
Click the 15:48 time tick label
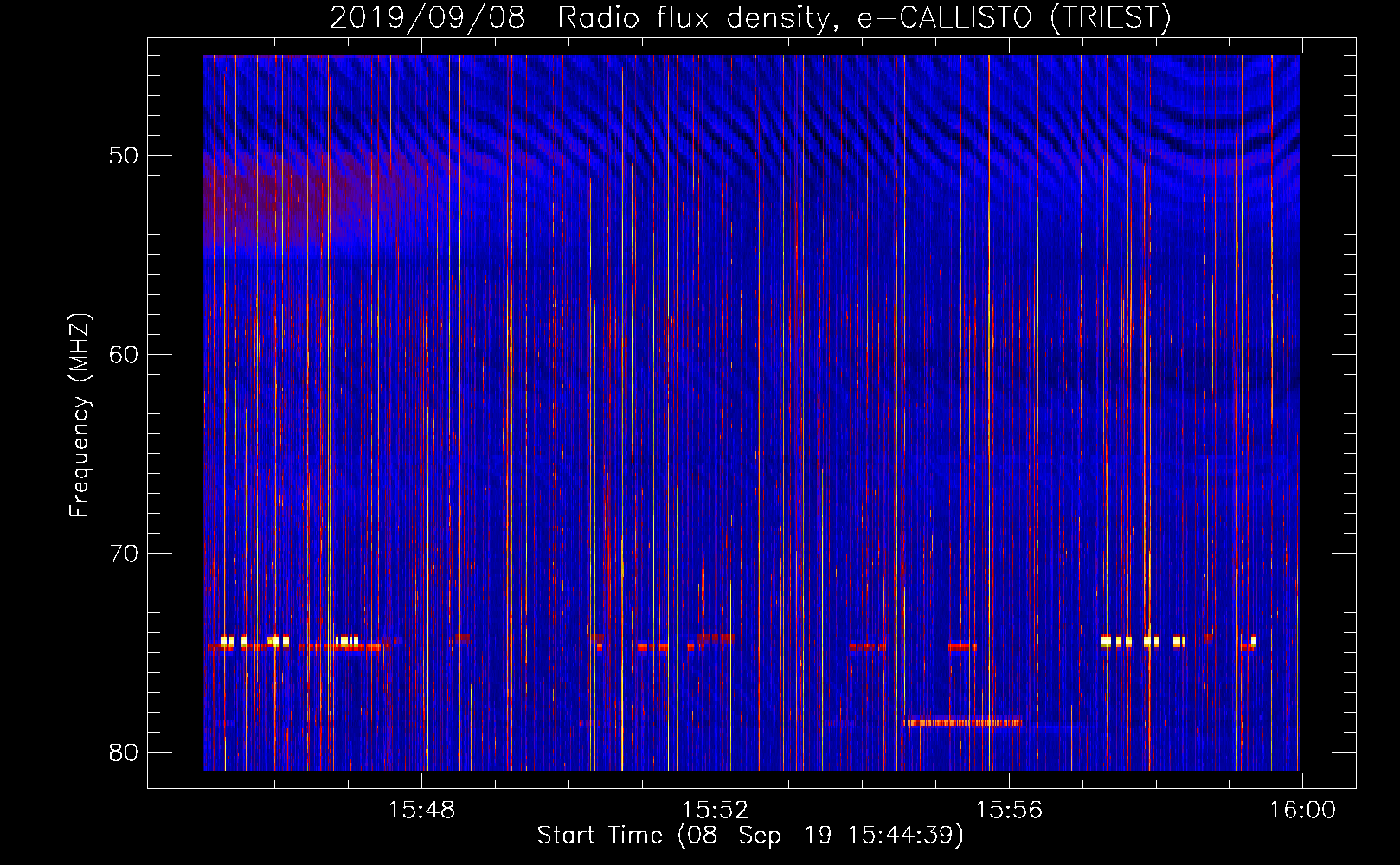[421, 811]
